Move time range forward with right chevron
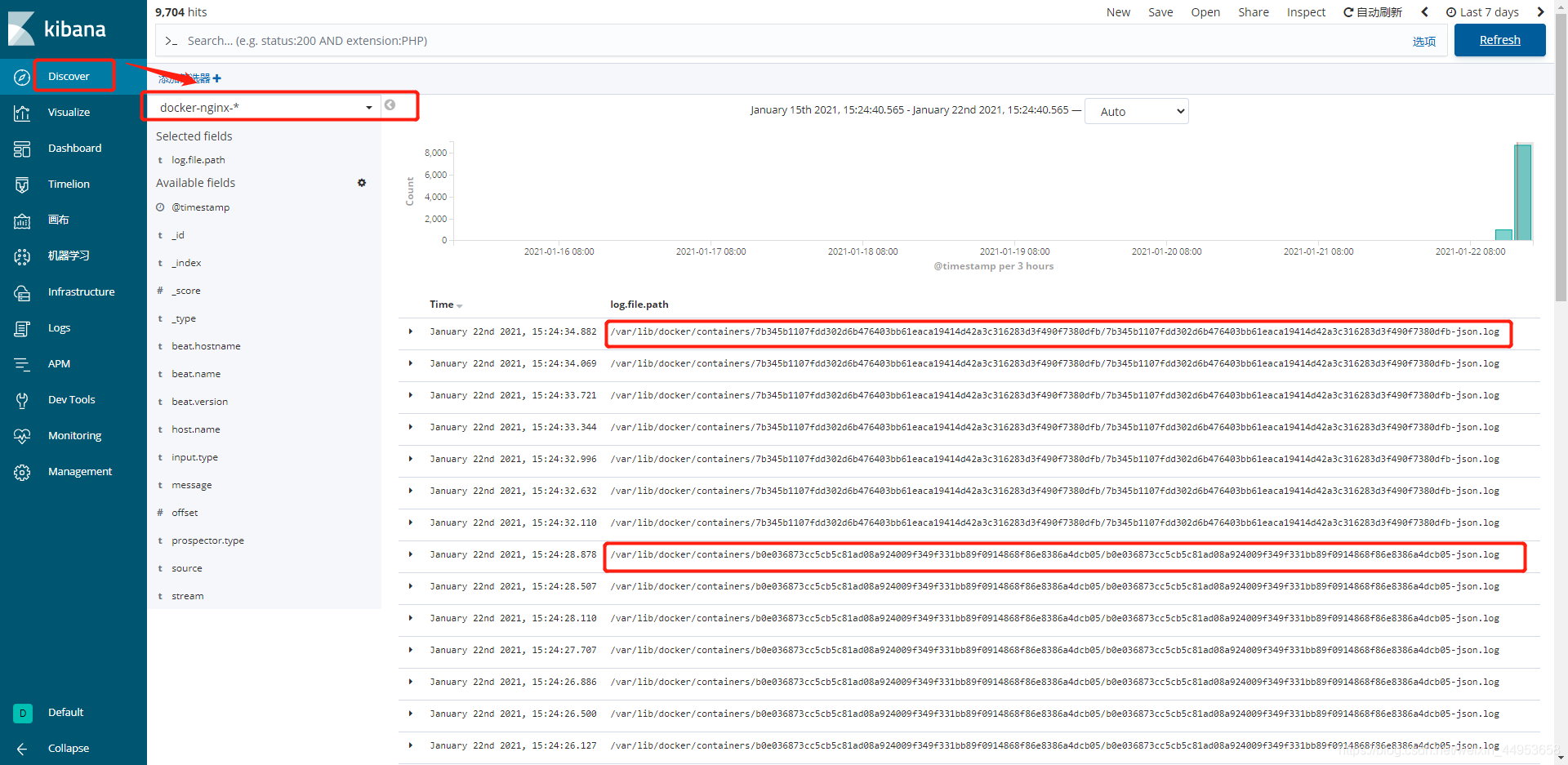1568x765 pixels. pyautogui.click(x=1541, y=12)
